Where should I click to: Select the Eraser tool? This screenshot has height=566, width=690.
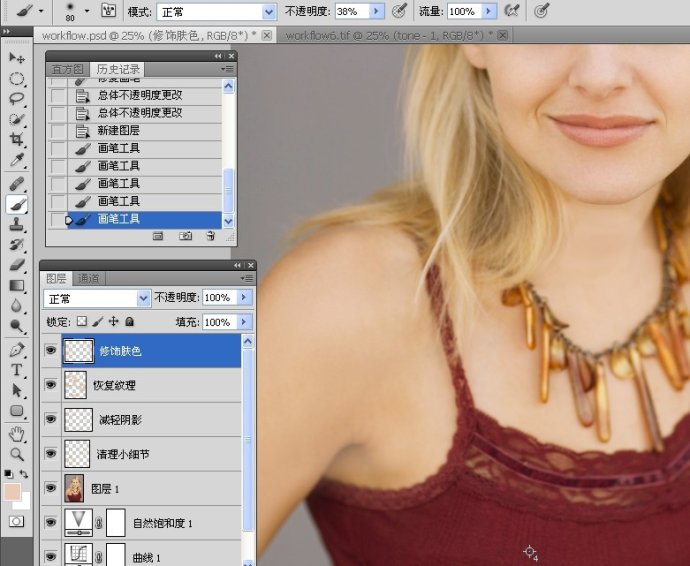(x=17, y=265)
